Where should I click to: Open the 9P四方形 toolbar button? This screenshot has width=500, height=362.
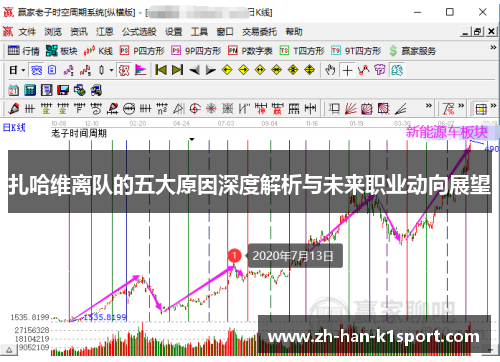coord(196,51)
